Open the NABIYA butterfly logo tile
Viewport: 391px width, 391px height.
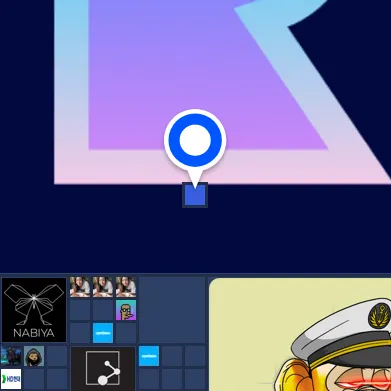click(34, 310)
